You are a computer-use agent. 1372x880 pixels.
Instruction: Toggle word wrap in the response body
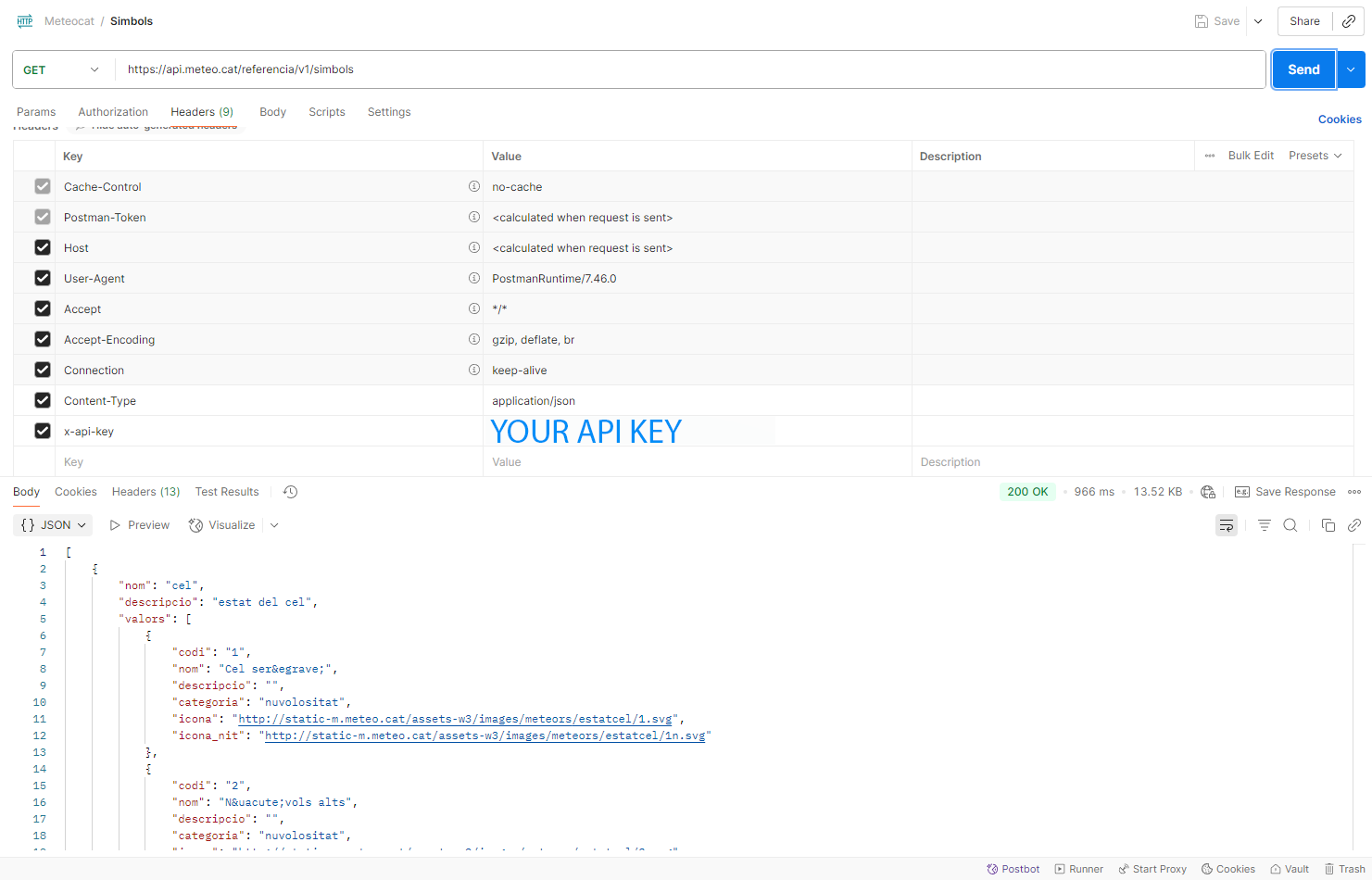point(1227,525)
